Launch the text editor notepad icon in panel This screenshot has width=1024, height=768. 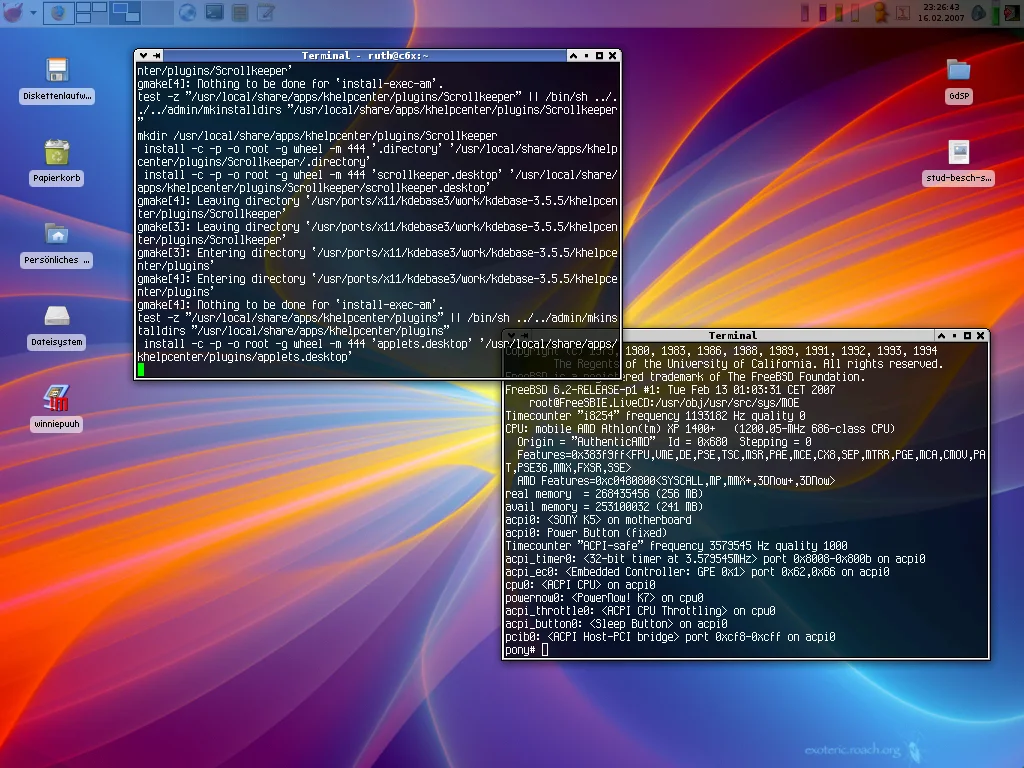tap(265, 13)
